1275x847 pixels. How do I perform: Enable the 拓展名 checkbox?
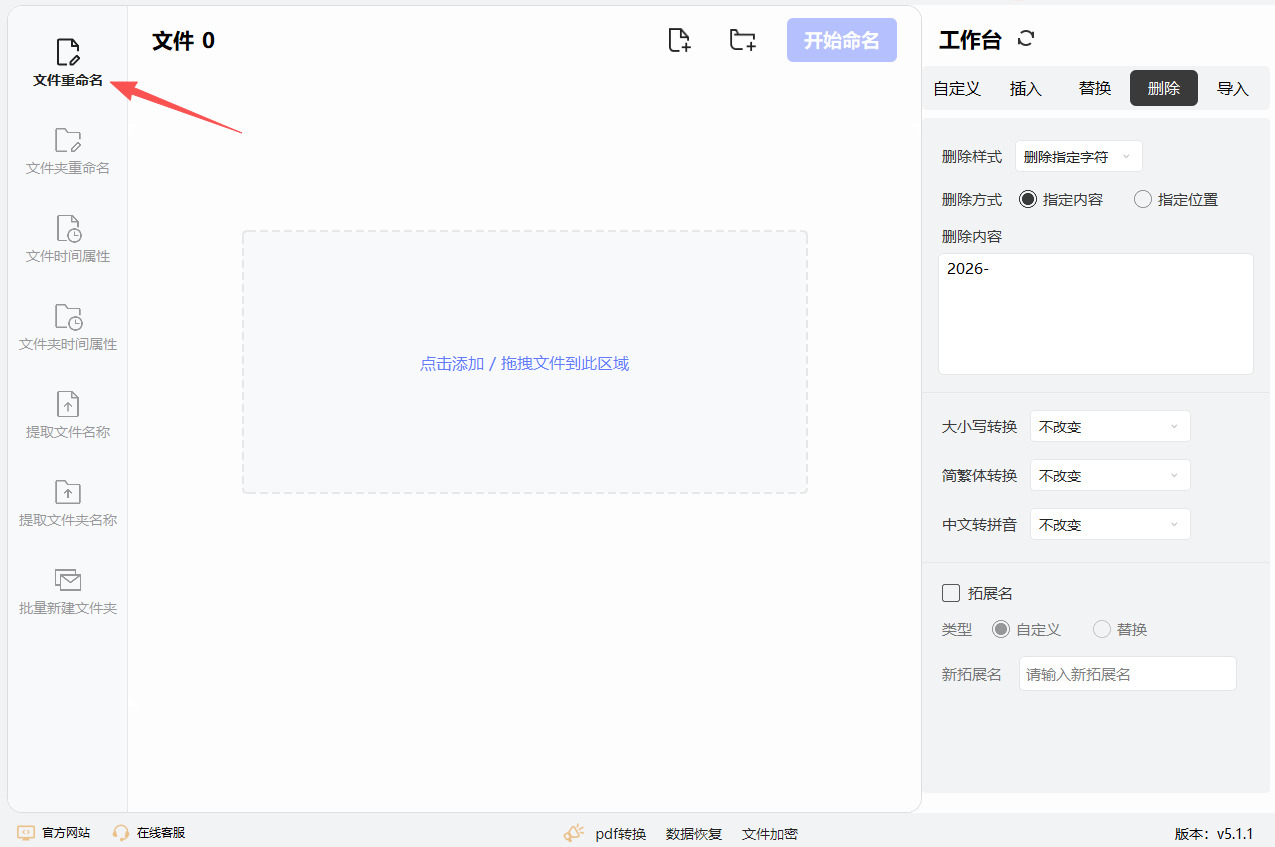pyautogui.click(x=951, y=593)
